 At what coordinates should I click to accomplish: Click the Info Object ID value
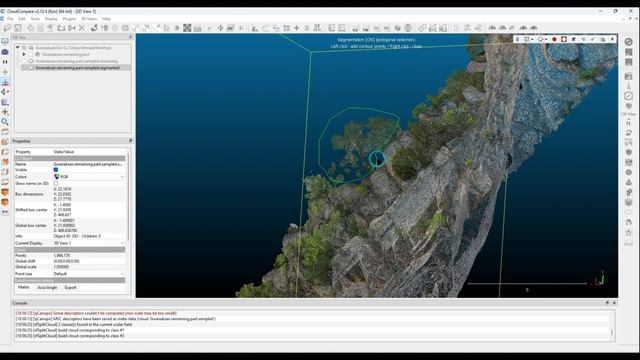[x=77, y=236]
